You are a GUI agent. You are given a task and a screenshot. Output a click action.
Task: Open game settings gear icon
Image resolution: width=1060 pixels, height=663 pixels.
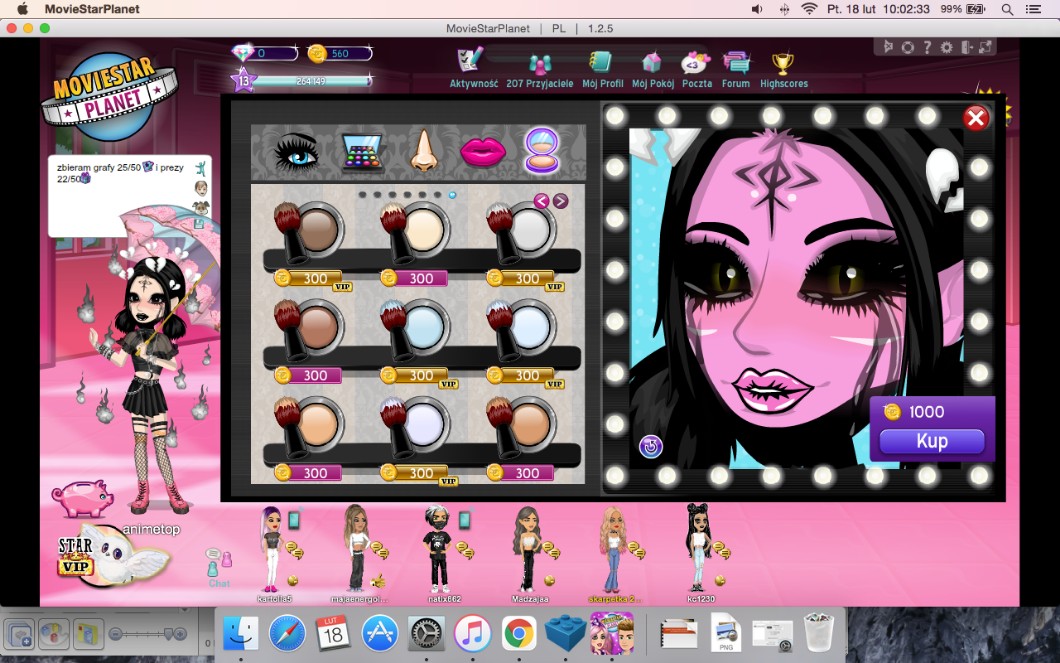coord(946,47)
